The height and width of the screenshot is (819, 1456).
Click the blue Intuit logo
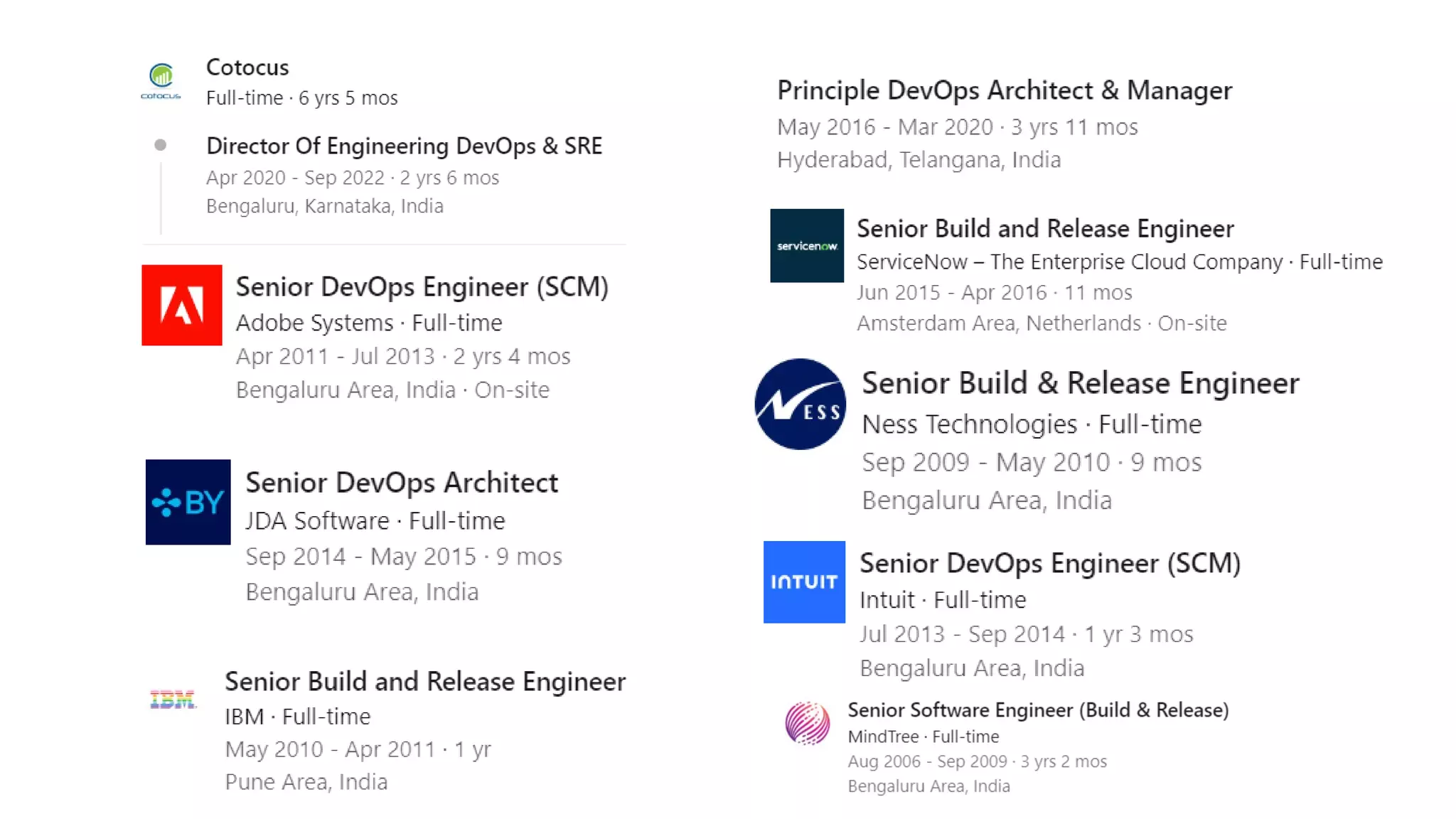pyautogui.click(x=804, y=582)
